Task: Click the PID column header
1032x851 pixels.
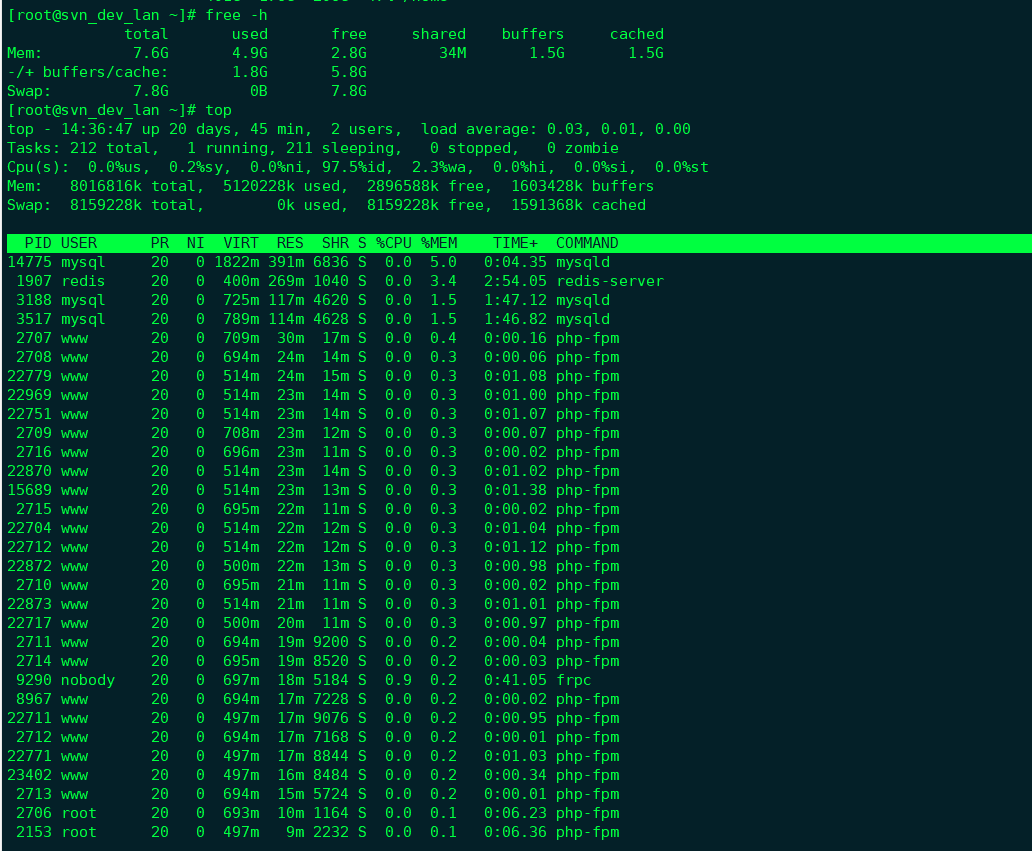Action: coord(38,244)
